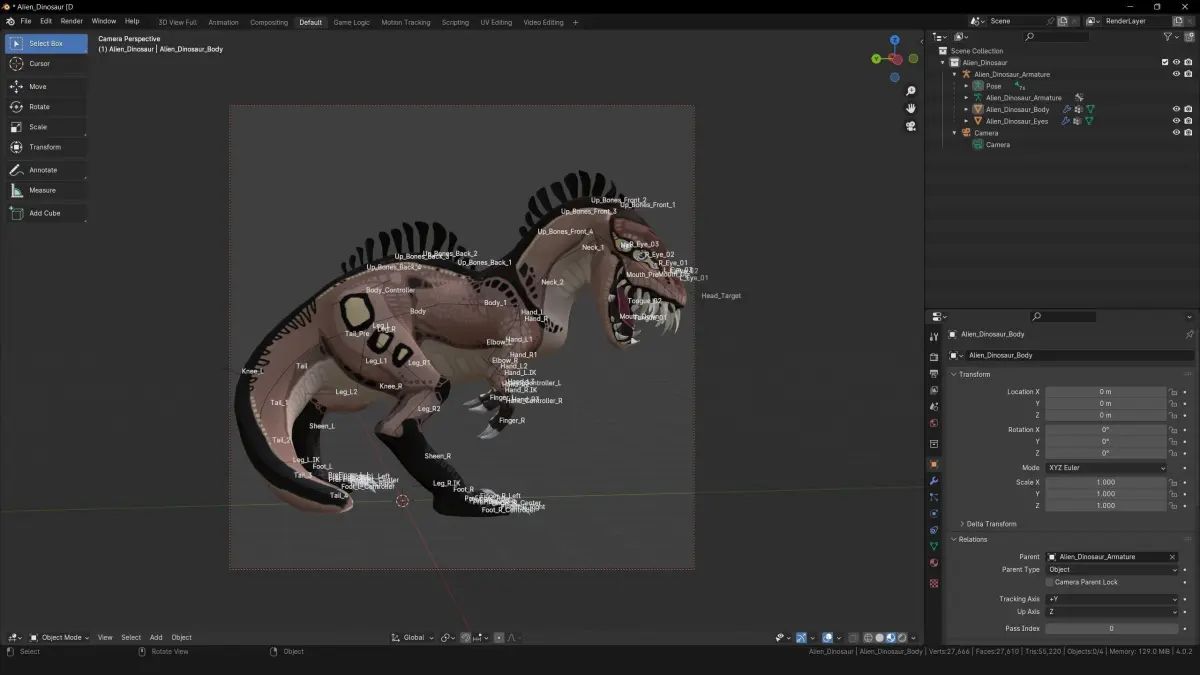The width and height of the screenshot is (1200, 675).
Task: Open the rotation Mode XYZ Euler dropdown
Action: coord(1106,468)
